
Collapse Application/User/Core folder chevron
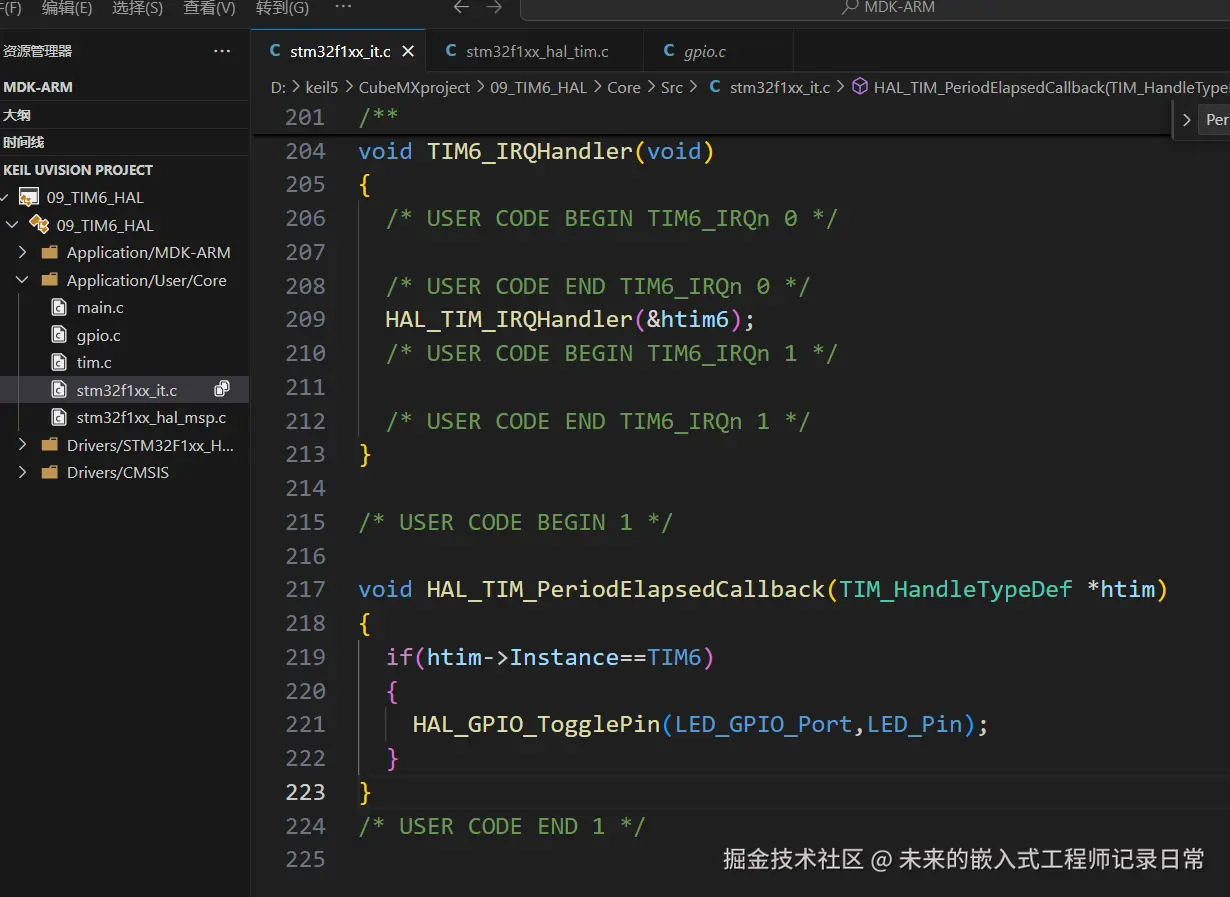[x=22, y=281]
